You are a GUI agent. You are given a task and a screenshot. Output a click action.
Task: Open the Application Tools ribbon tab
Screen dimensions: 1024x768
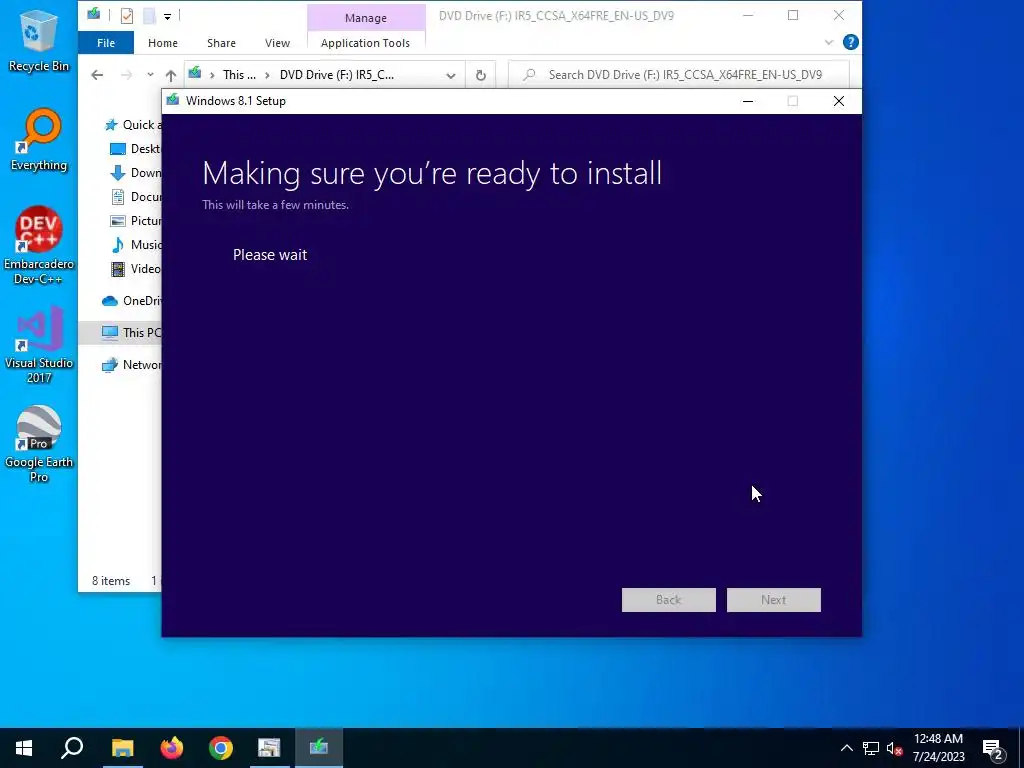[x=366, y=43]
